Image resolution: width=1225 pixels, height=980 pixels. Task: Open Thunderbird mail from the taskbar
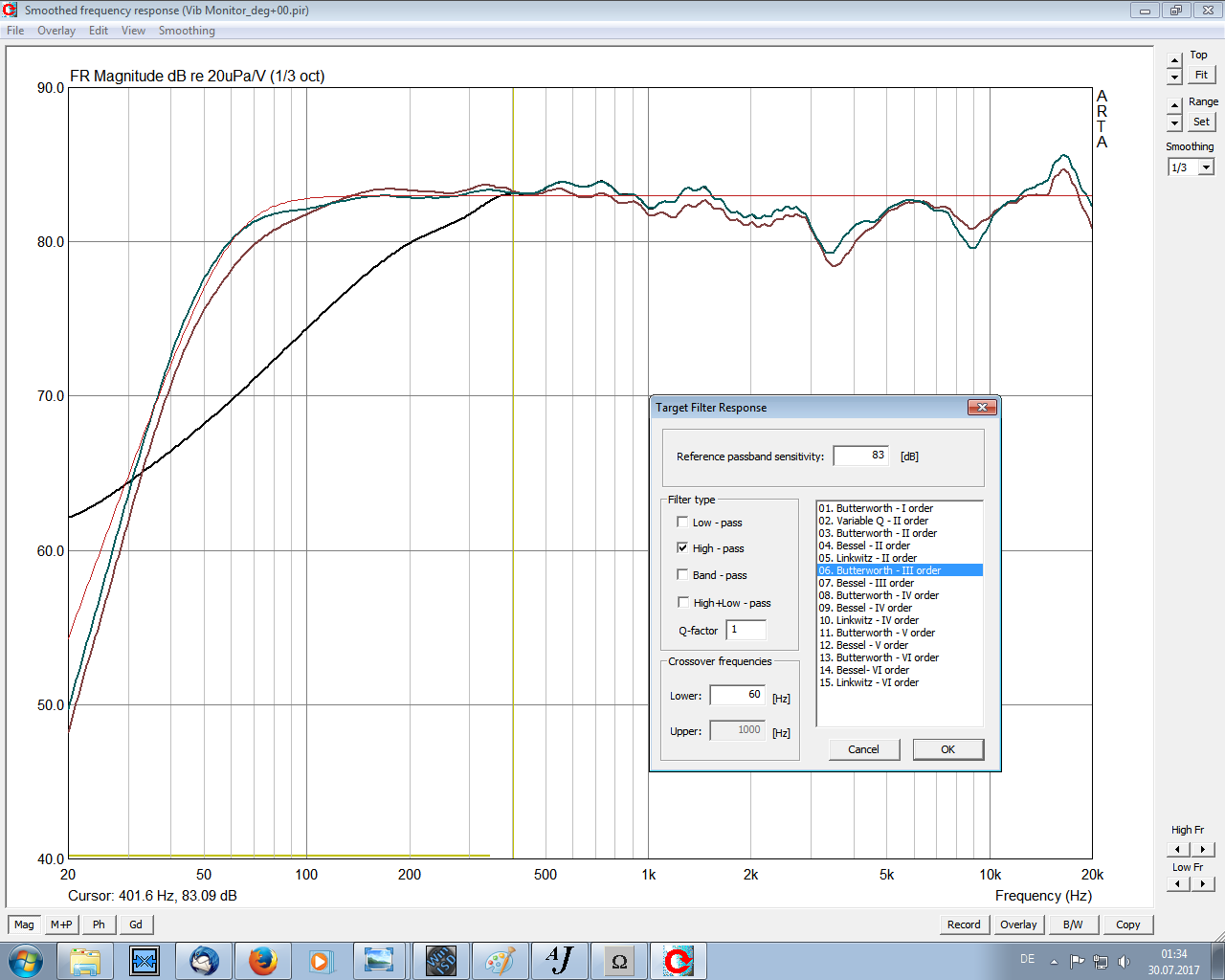pyautogui.click(x=204, y=961)
